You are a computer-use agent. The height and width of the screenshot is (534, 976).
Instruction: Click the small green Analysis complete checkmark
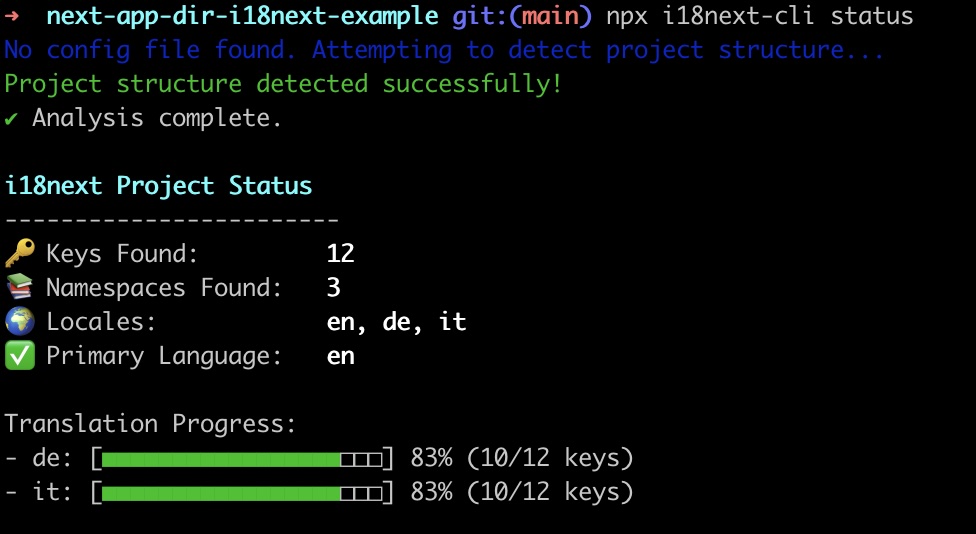pos(11,119)
